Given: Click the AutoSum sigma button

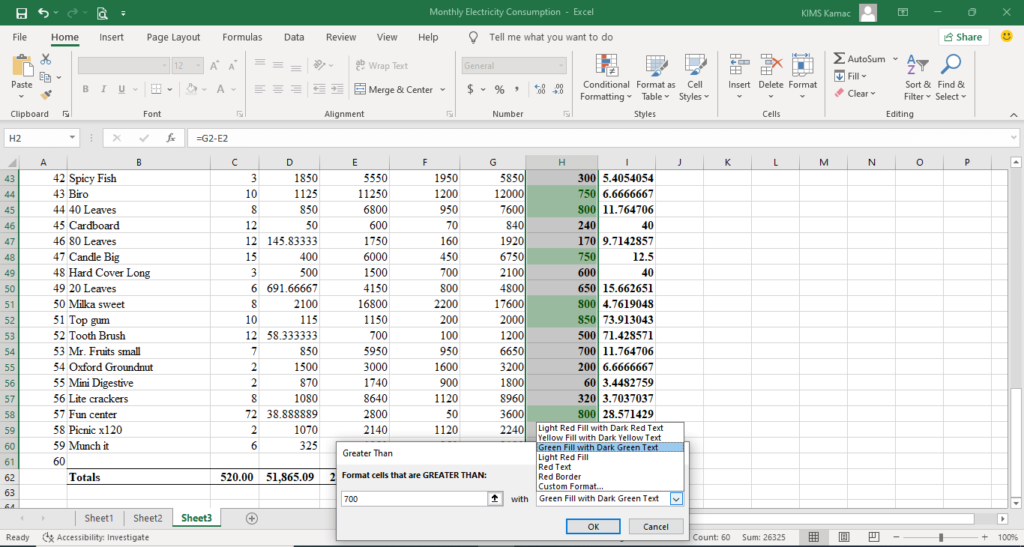Looking at the screenshot, I should point(859,59).
